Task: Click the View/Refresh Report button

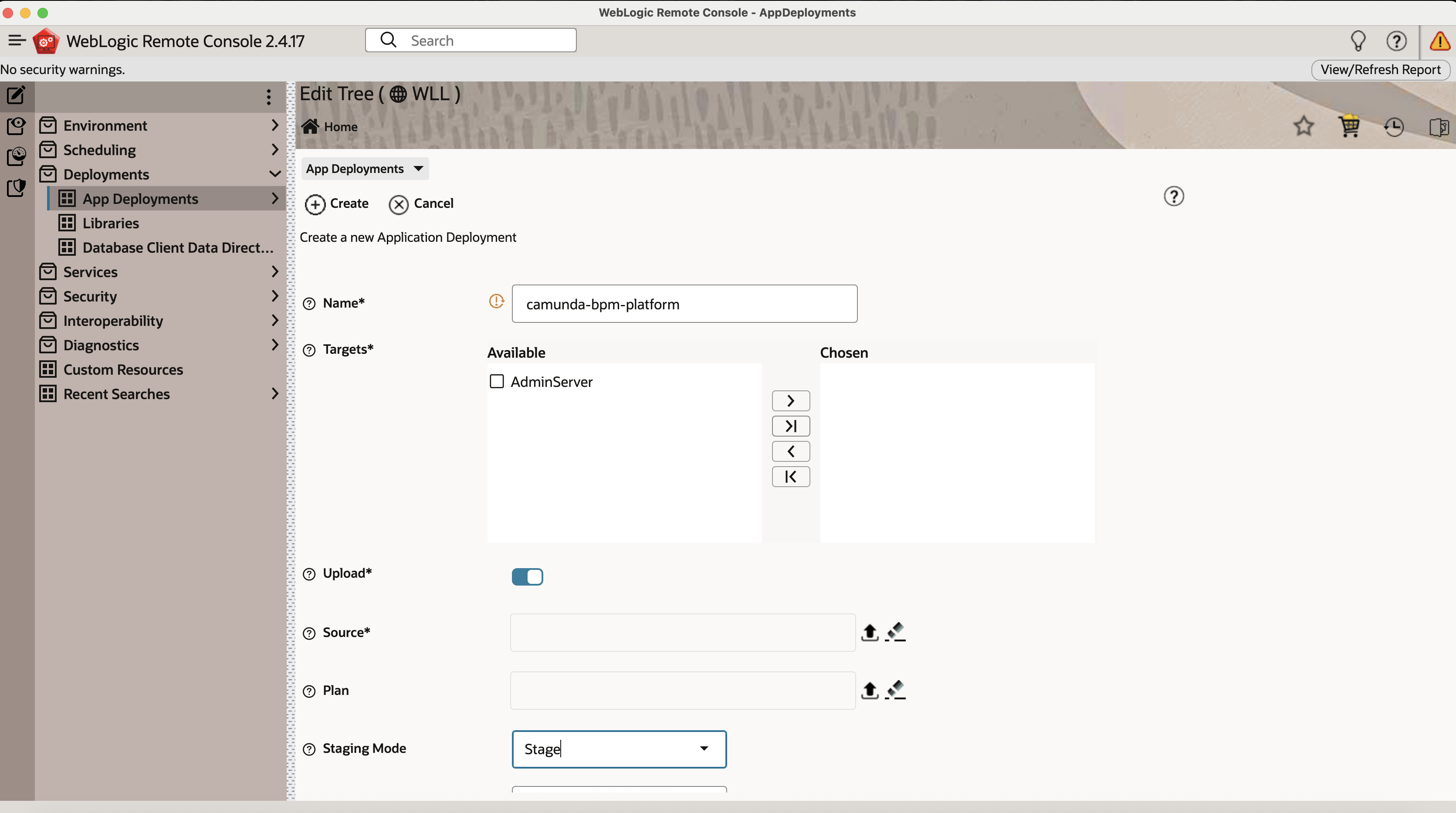Action: [1380, 70]
